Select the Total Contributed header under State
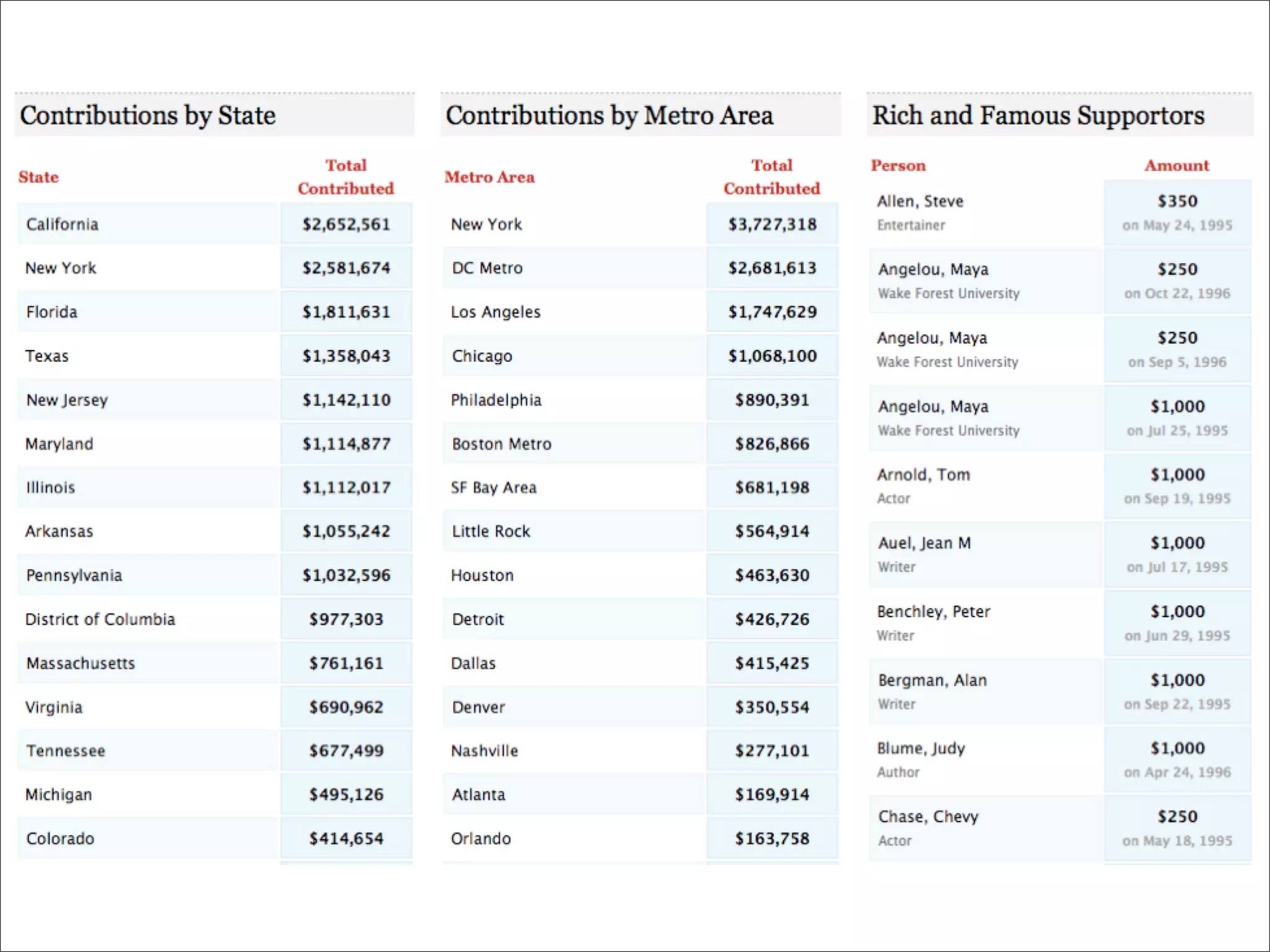The height and width of the screenshot is (952, 1270). (x=346, y=177)
